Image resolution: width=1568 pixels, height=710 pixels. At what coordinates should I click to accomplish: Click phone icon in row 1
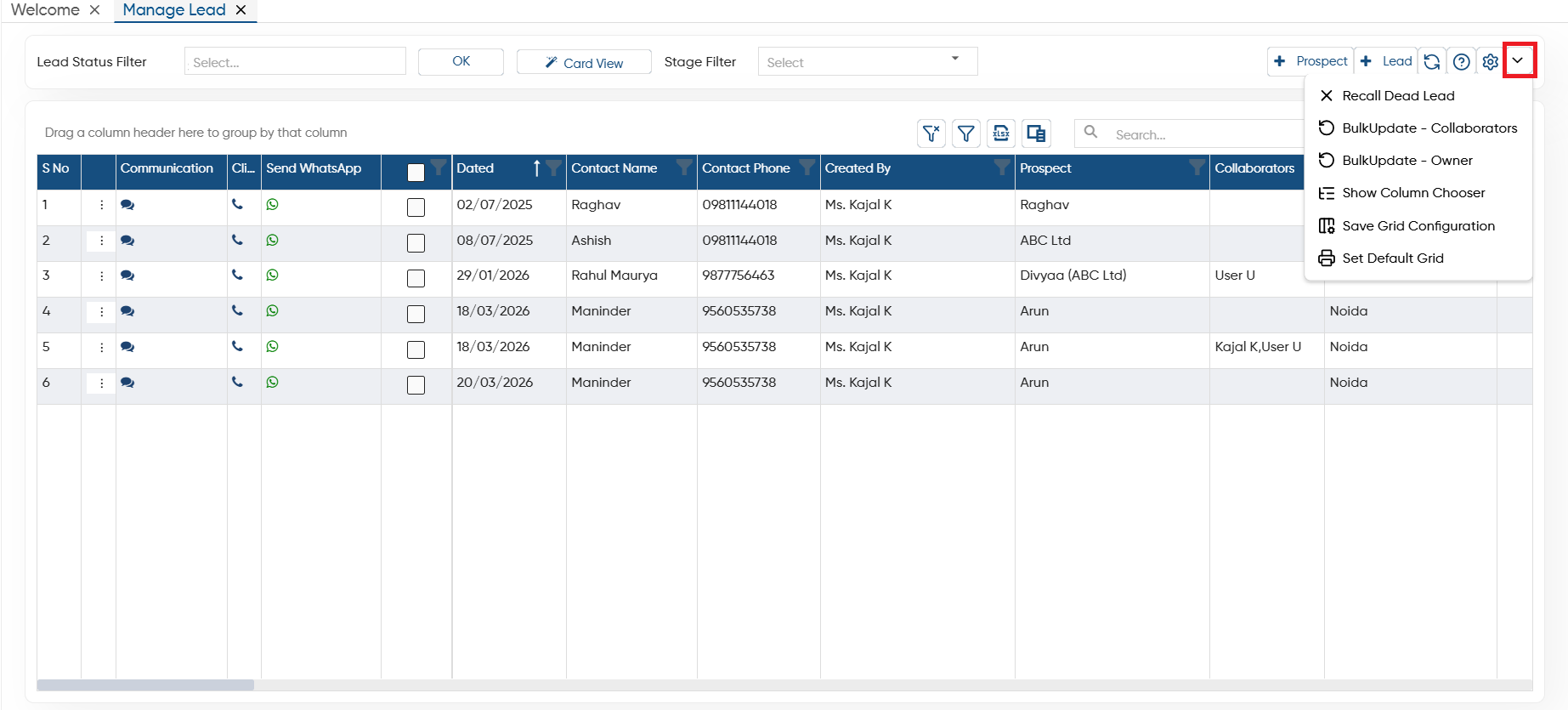[x=237, y=204]
